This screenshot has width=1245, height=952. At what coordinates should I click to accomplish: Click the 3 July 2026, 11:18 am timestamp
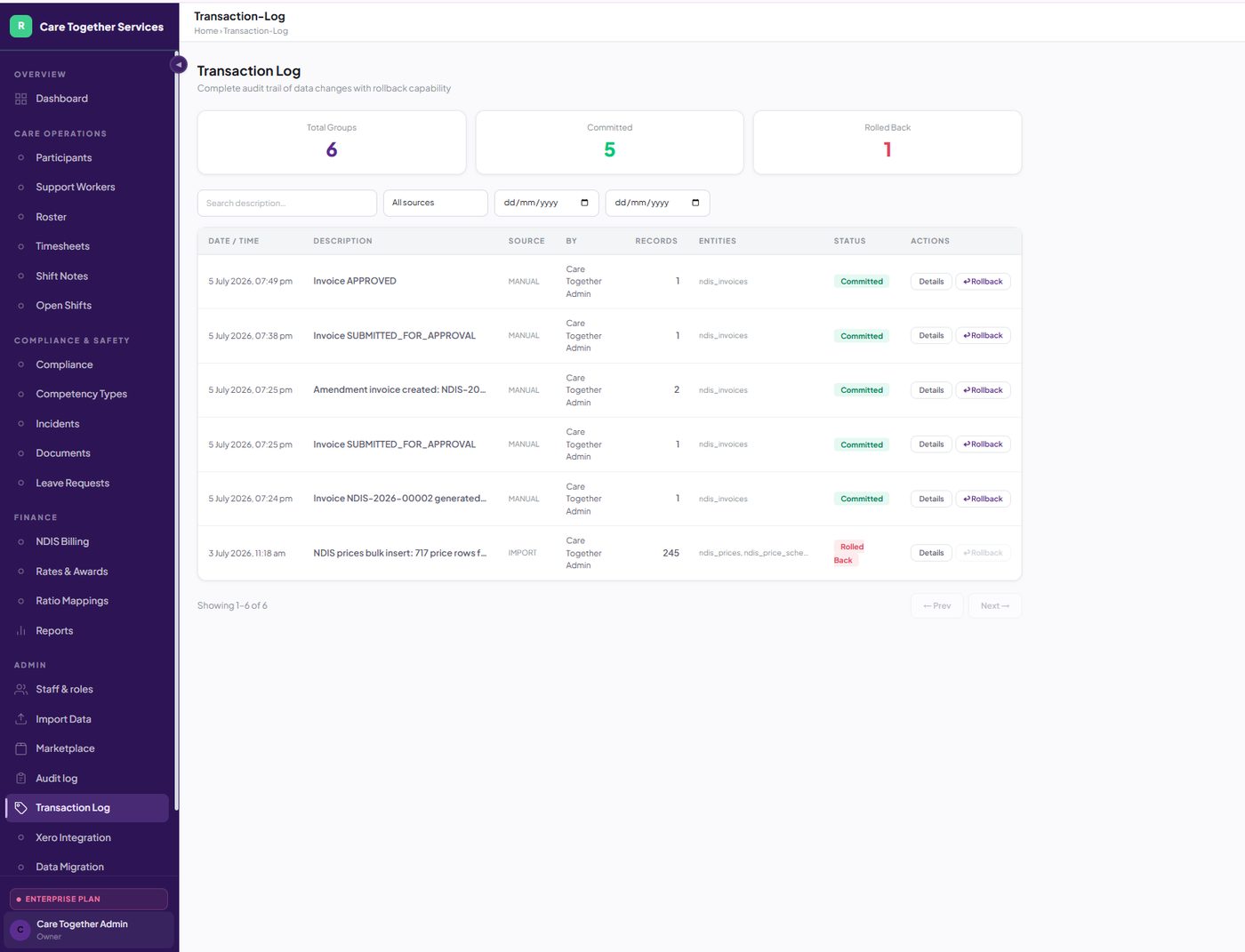click(247, 553)
